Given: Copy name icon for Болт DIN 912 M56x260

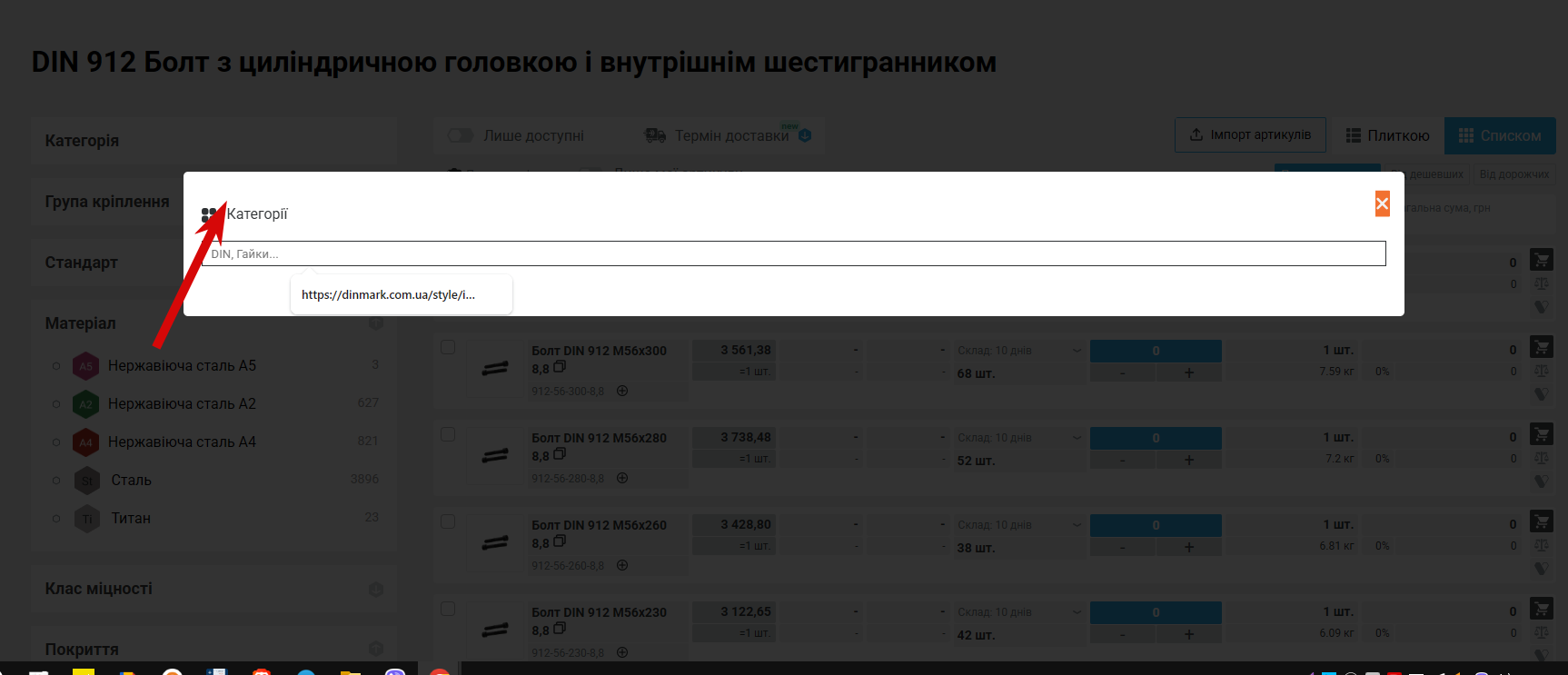Looking at the screenshot, I should pyautogui.click(x=560, y=541).
